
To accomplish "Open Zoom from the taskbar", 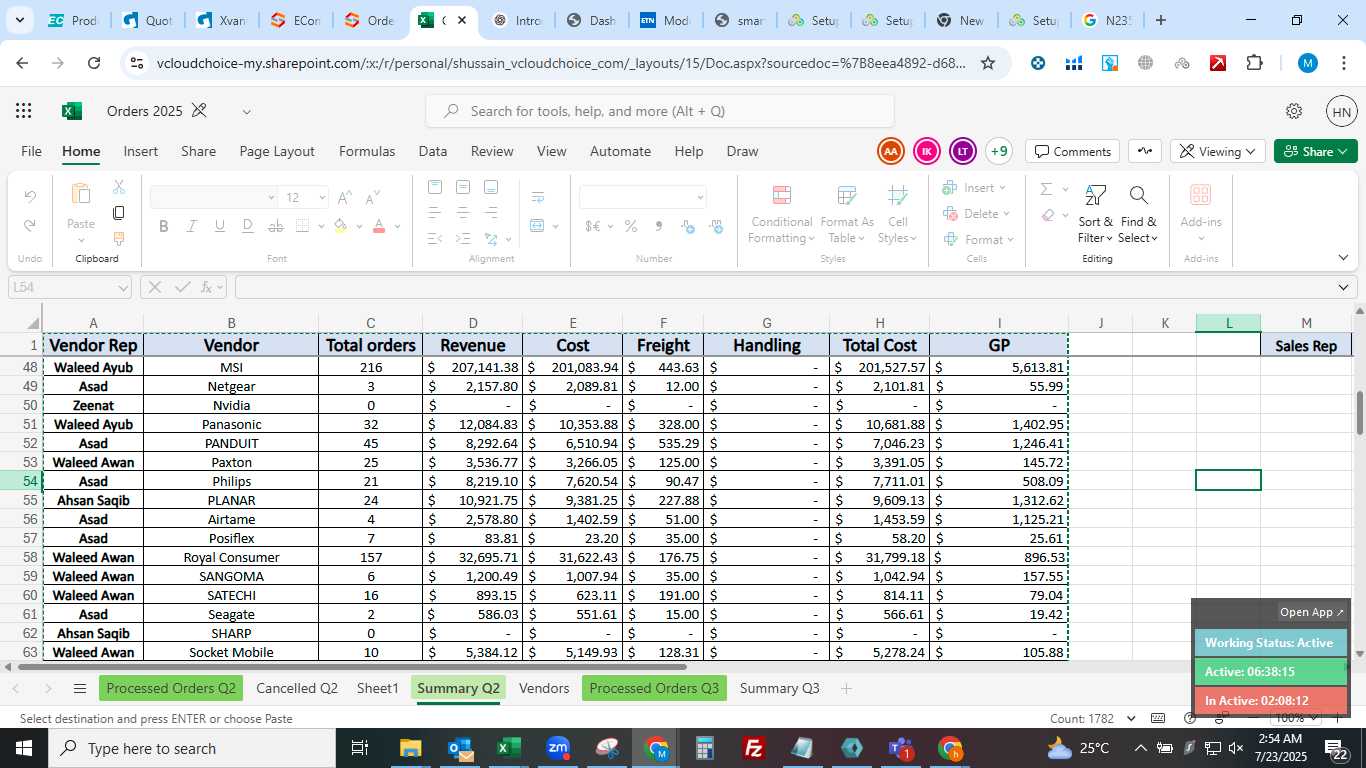I will [x=558, y=748].
